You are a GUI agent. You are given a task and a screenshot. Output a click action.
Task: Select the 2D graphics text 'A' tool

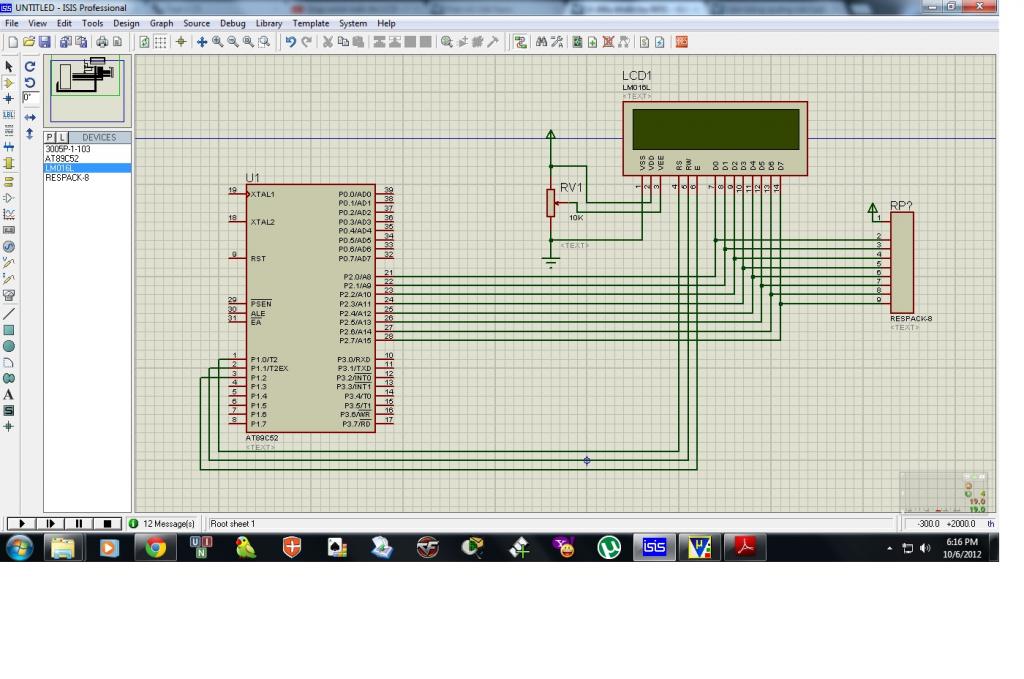(9, 394)
